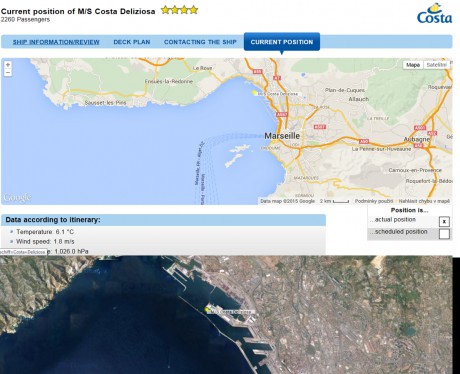Screen dimensions: 460x374
Task: Click the A50 highway badge near Aubagne
Action: point(363,141)
